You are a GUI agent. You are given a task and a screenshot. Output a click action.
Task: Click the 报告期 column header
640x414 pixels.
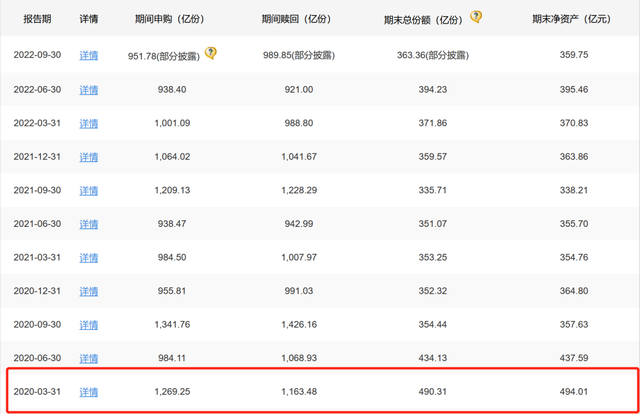tap(37, 19)
